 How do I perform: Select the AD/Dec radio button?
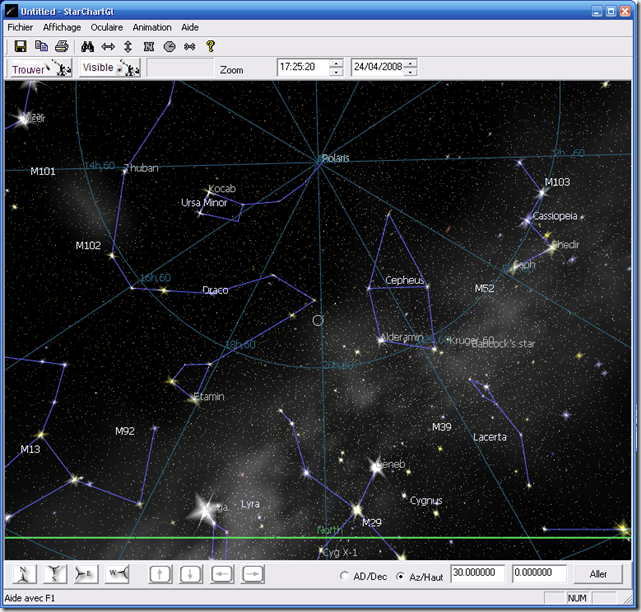click(x=344, y=576)
